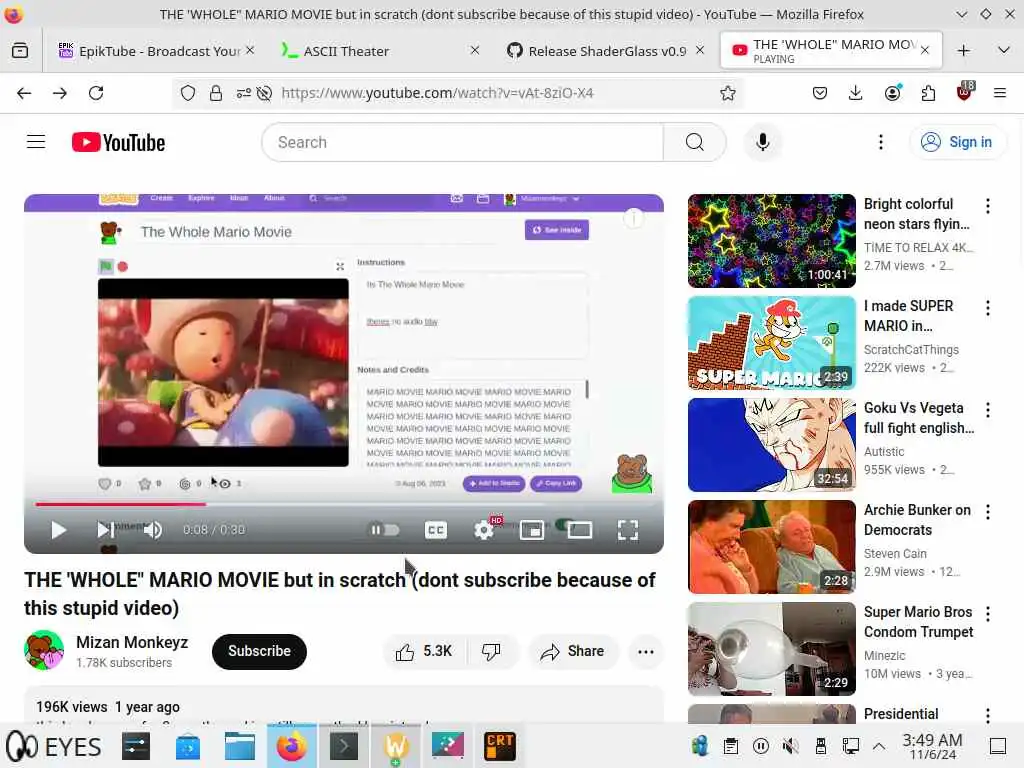The width and height of the screenshot is (1024, 768).
Task: Like the video showing 5.3K
Action: pos(424,651)
